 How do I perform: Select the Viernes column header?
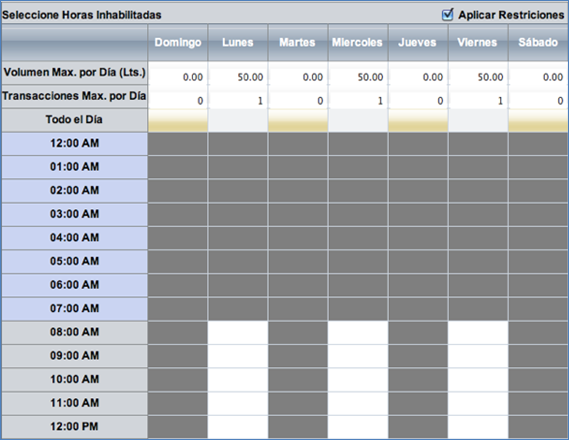tap(478, 42)
